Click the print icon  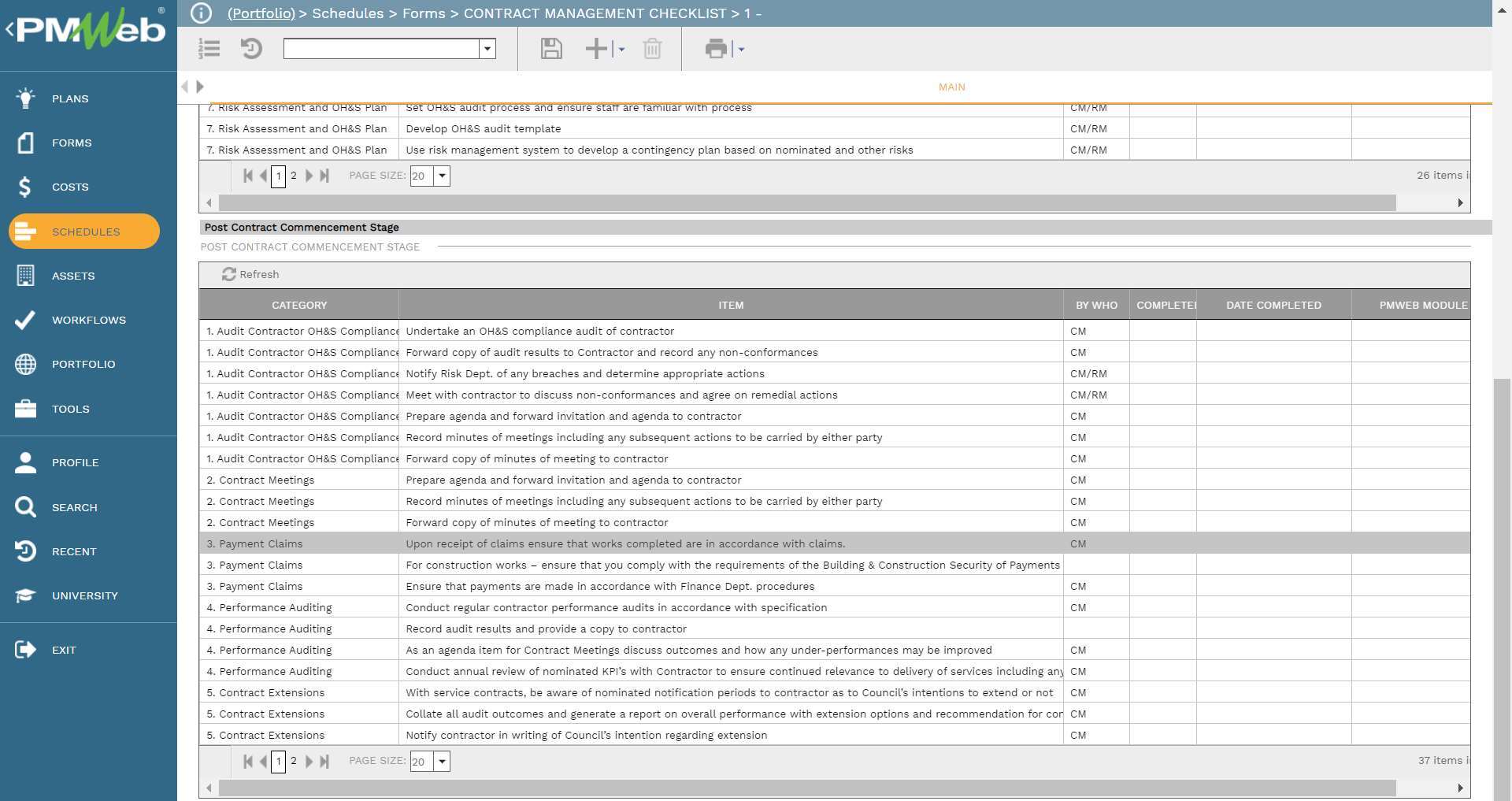716,49
